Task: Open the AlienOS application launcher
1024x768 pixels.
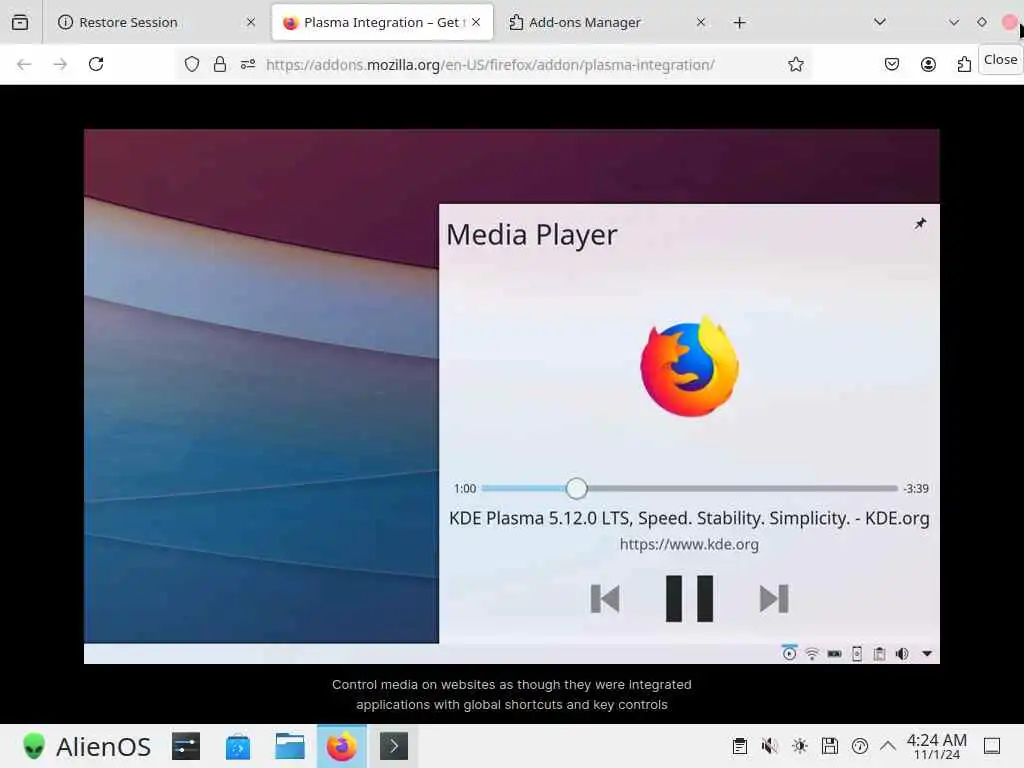Action: [x=86, y=746]
